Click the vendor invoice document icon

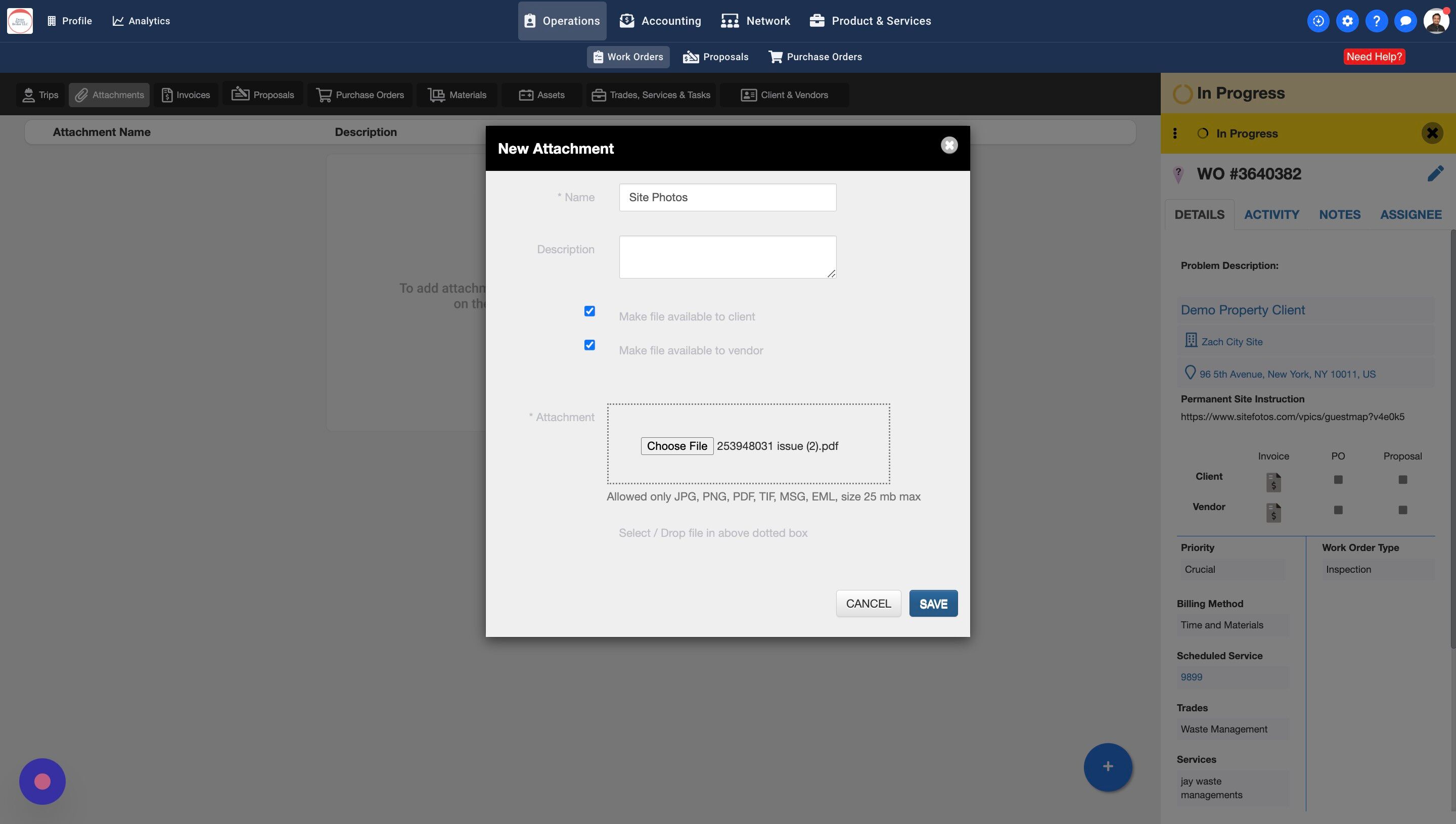(1273, 512)
